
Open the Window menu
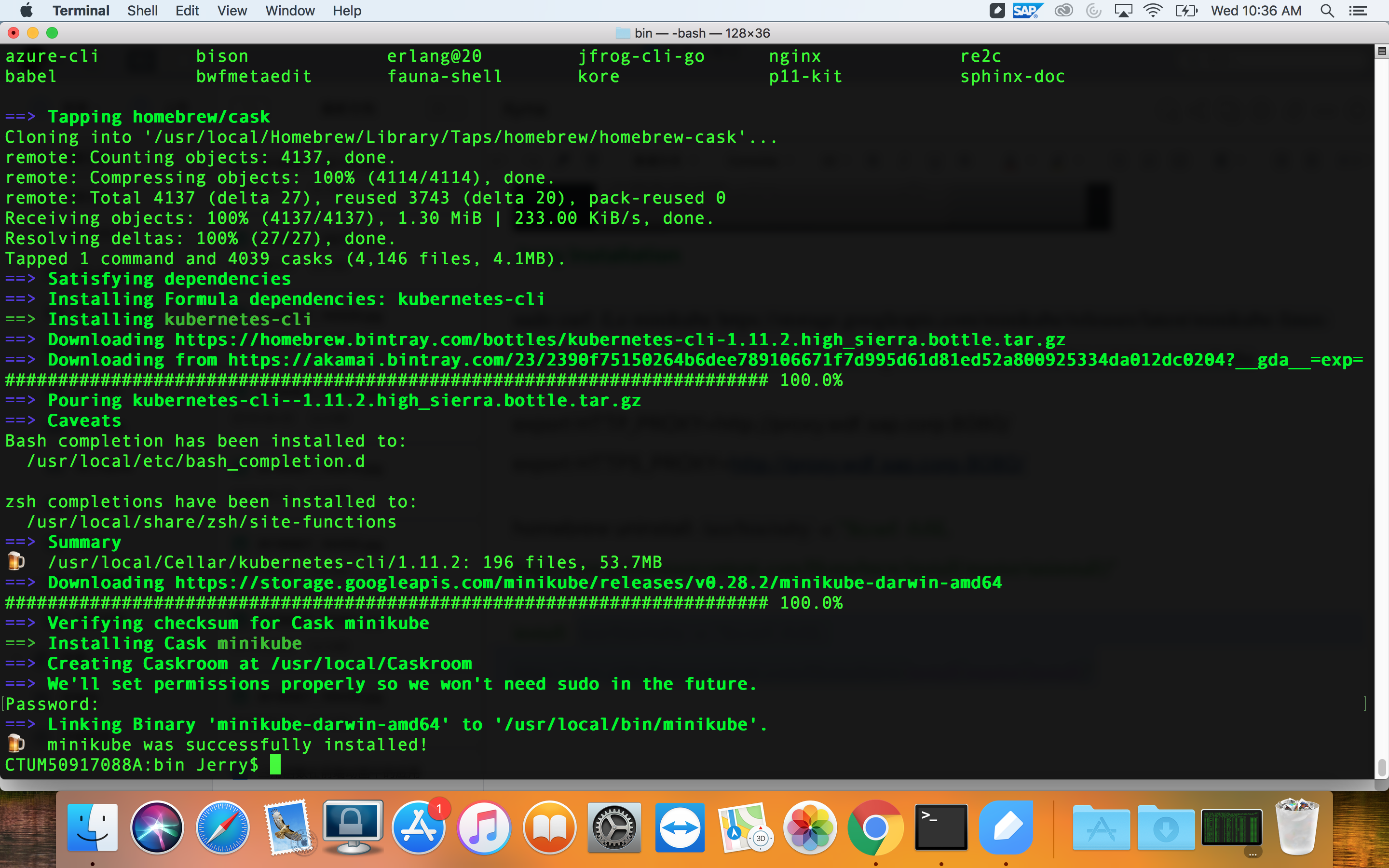pyautogui.click(x=290, y=10)
